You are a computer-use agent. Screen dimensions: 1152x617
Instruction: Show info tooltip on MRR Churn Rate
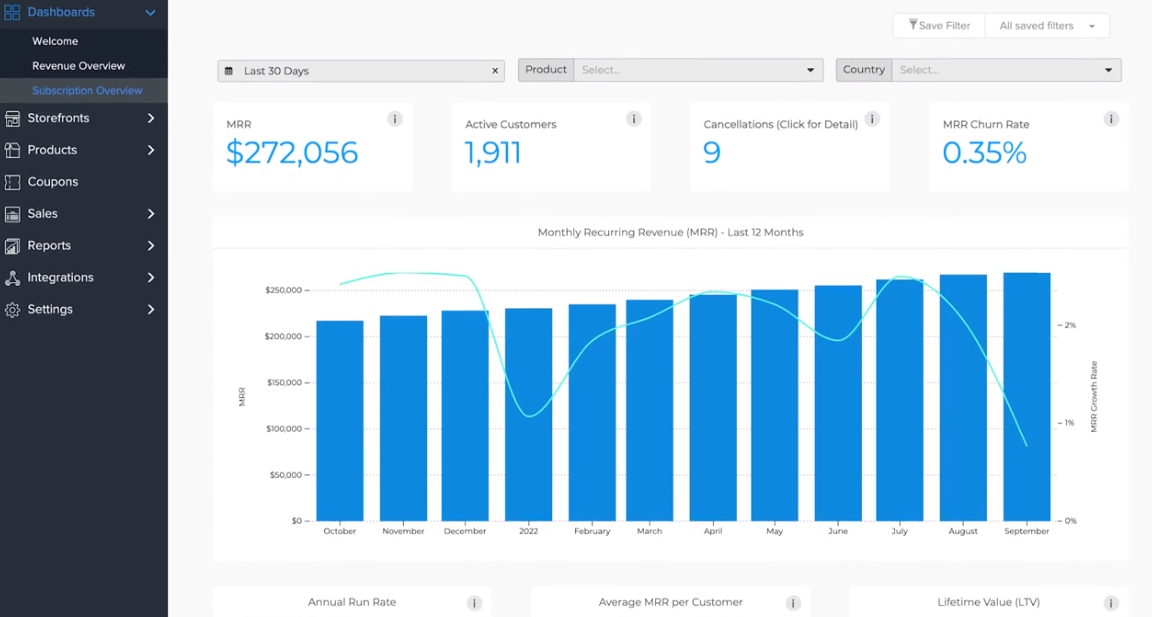(1111, 118)
